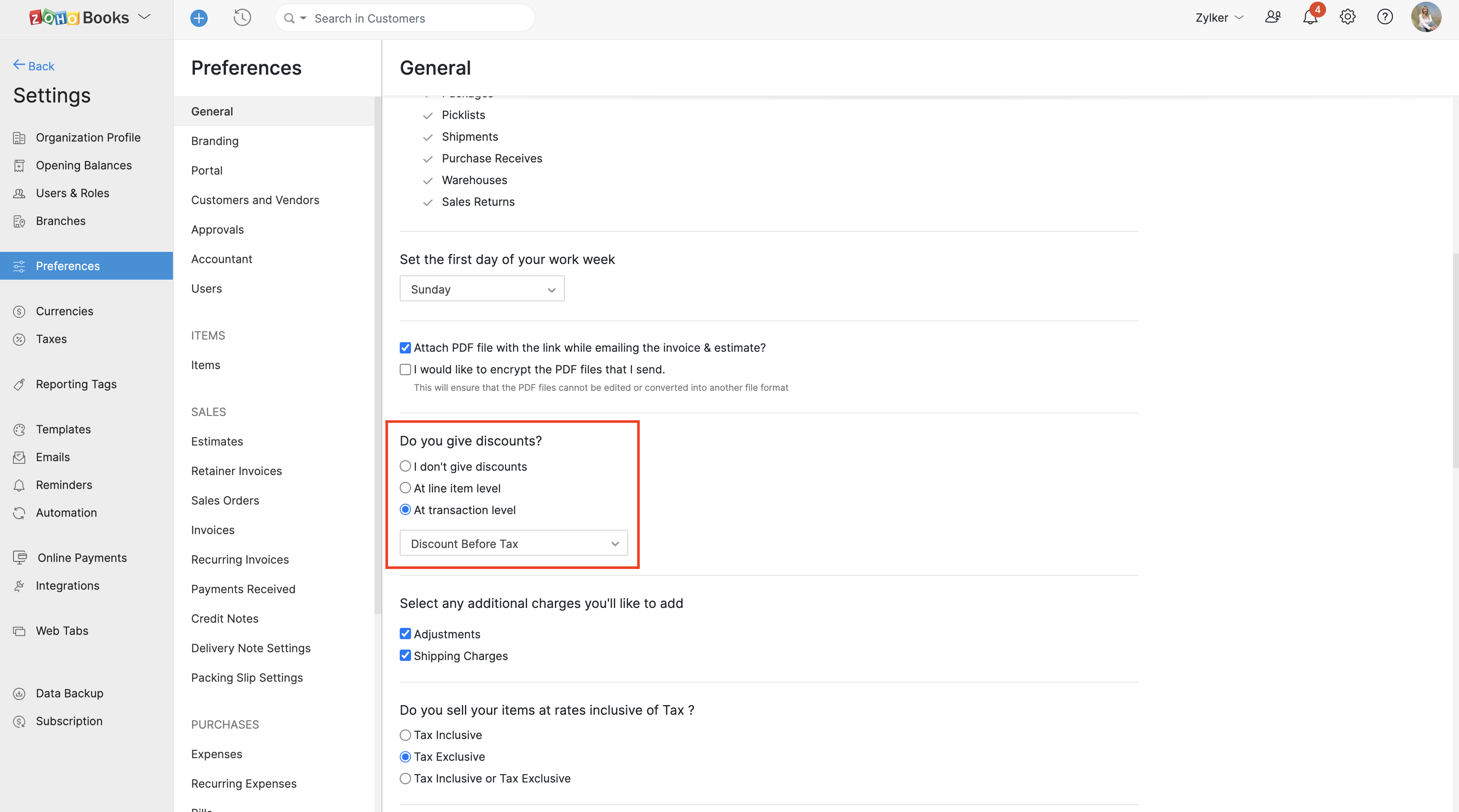Expand the Discount Before Tax dropdown
This screenshot has width=1459, height=812.
tap(513, 543)
